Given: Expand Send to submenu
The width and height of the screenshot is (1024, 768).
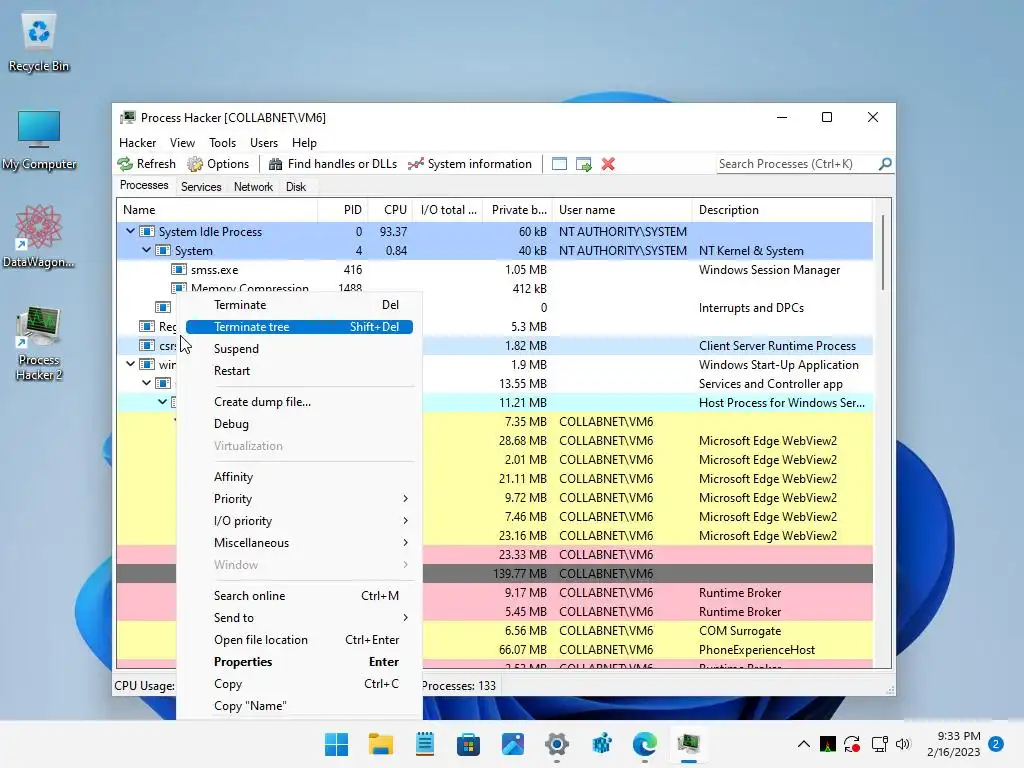Looking at the screenshot, I should (406, 618).
